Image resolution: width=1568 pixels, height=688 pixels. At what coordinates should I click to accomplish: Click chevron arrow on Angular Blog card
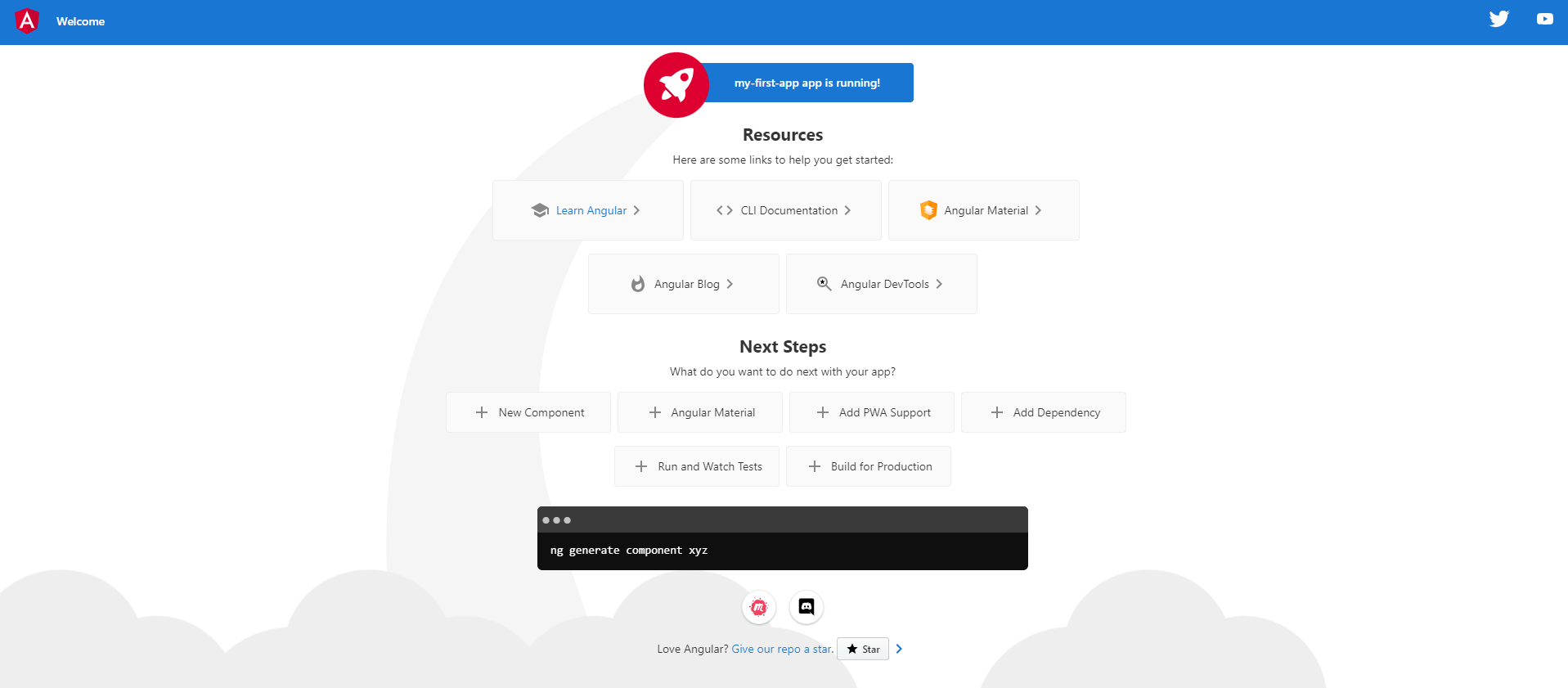coord(730,284)
